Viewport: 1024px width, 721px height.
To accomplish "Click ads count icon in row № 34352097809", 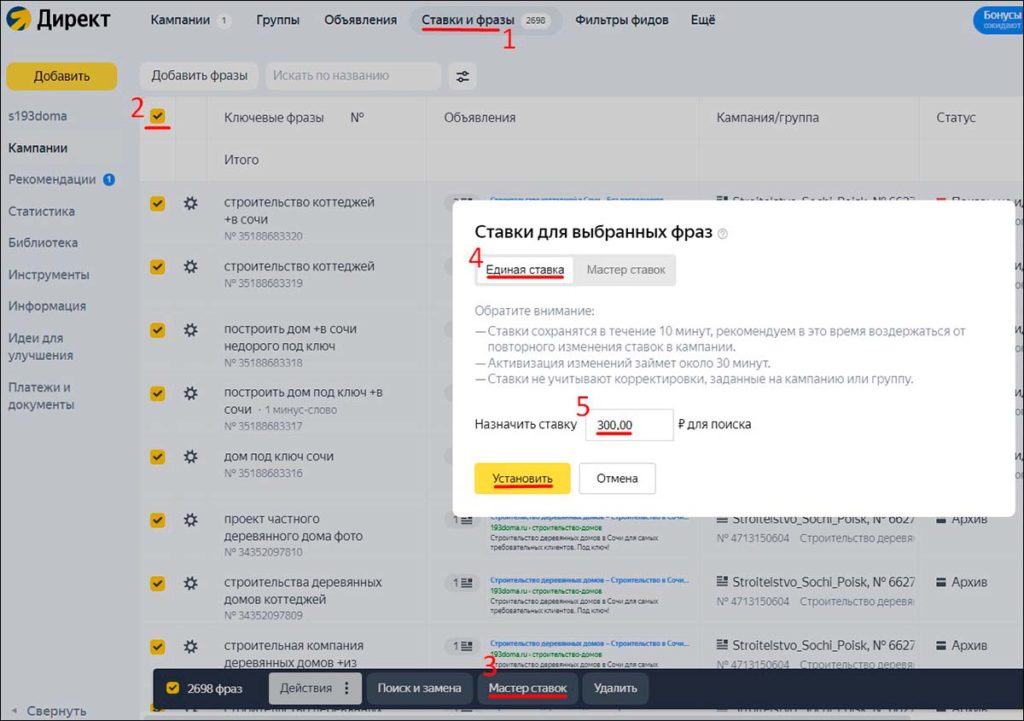I will click(x=462, y=583).
